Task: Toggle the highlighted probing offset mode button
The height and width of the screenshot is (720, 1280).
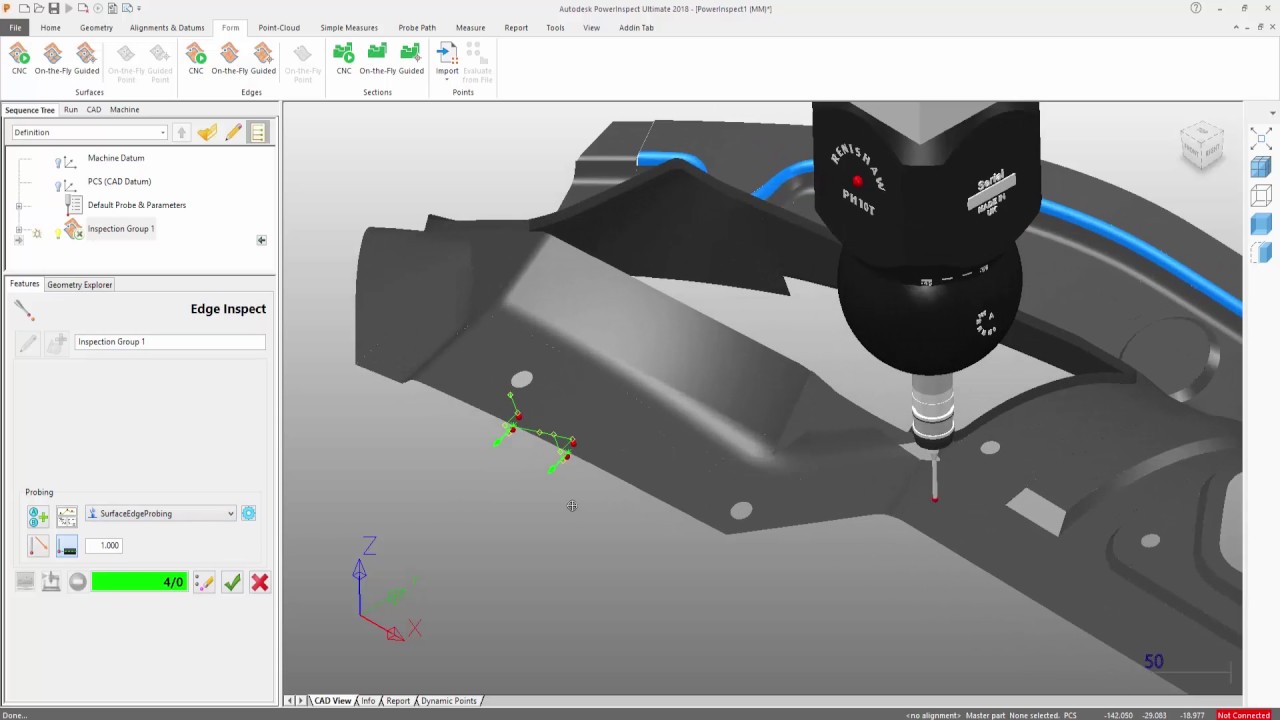Action: (67, 546)
